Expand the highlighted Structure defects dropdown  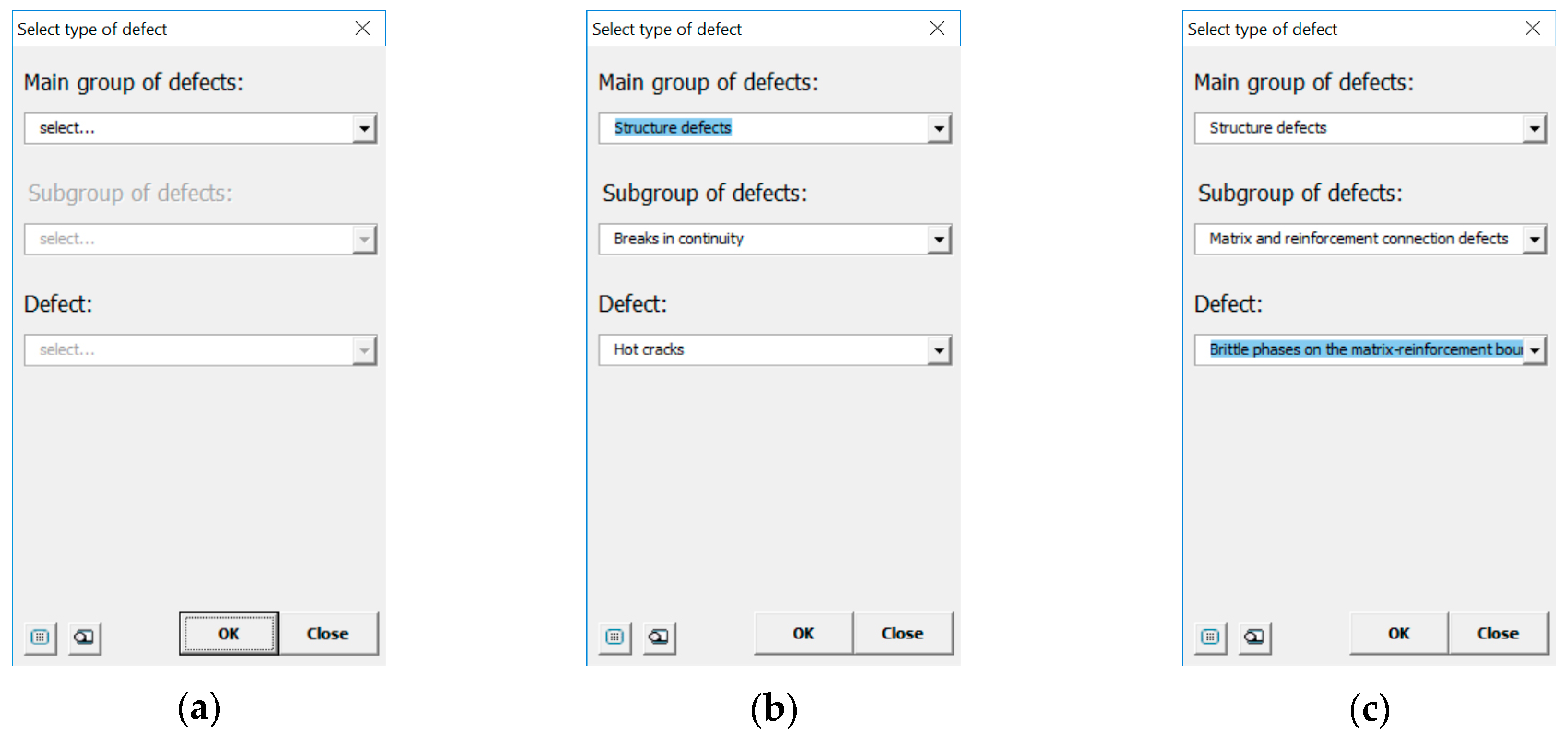click(x=939, y=128)
